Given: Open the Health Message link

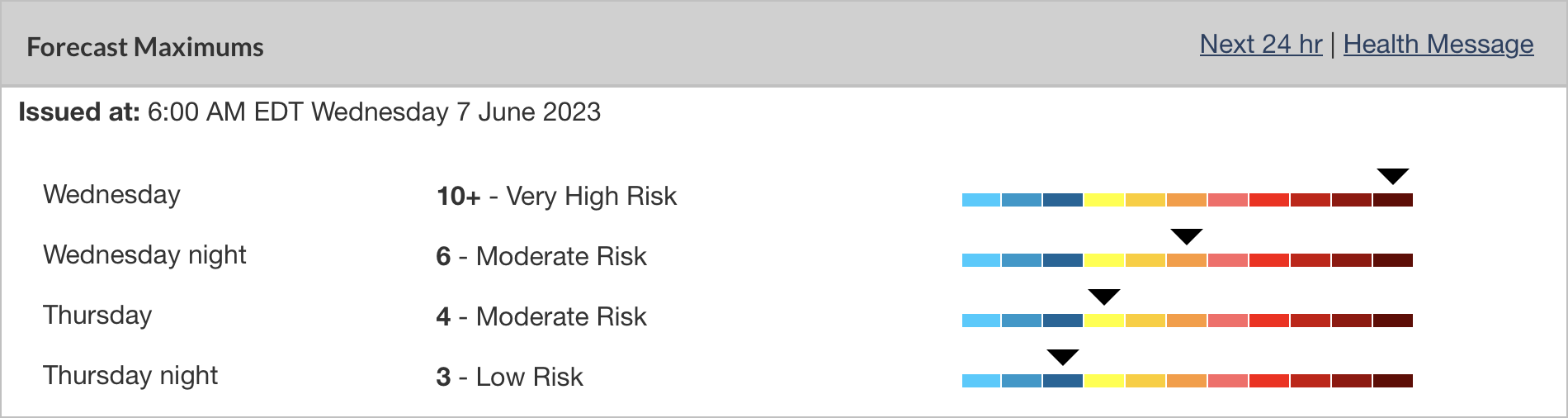Looking at the screenshot, I should tap(1438, 45).
